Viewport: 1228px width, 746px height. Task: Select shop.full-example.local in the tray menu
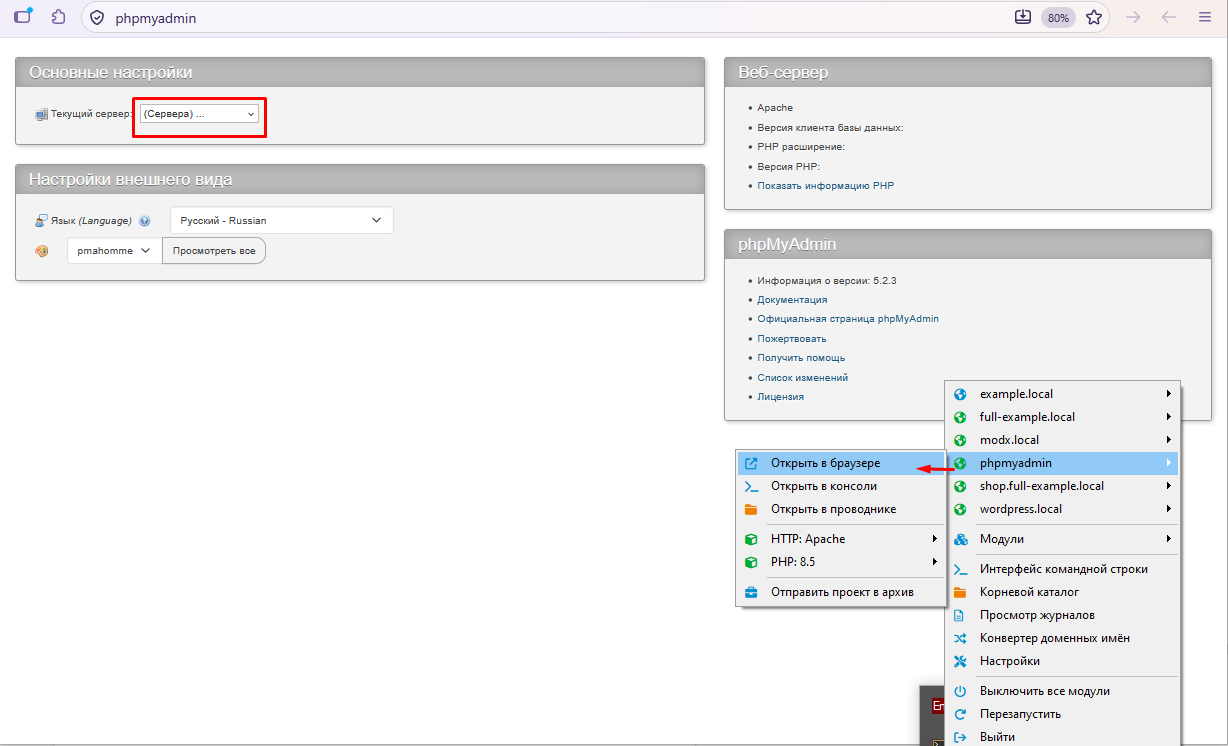click(x=1062, y=486)
